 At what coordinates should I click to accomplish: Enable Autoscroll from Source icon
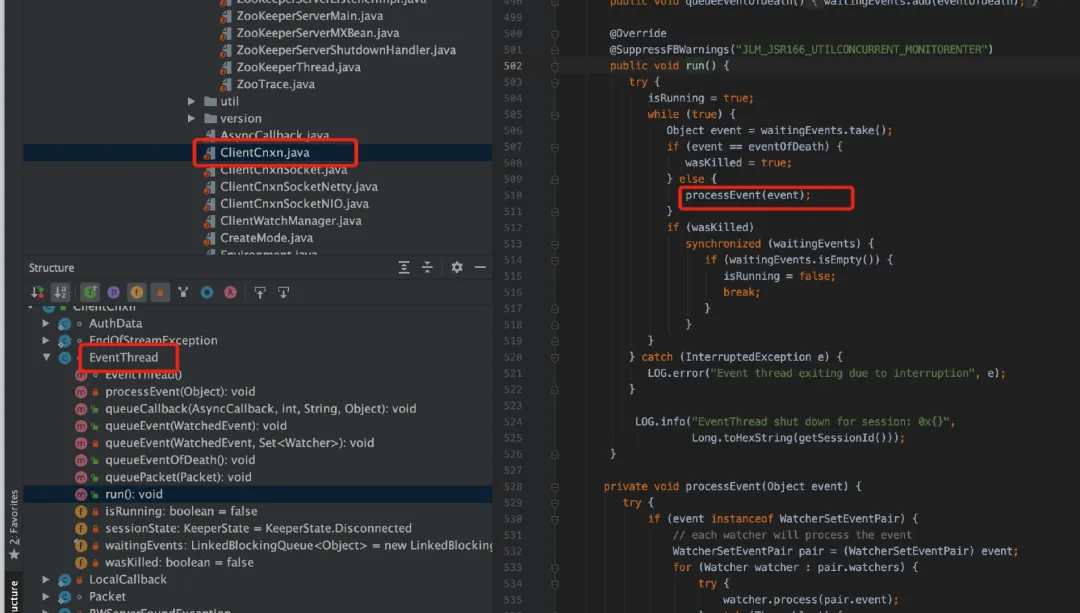click(x=283, y=293)
